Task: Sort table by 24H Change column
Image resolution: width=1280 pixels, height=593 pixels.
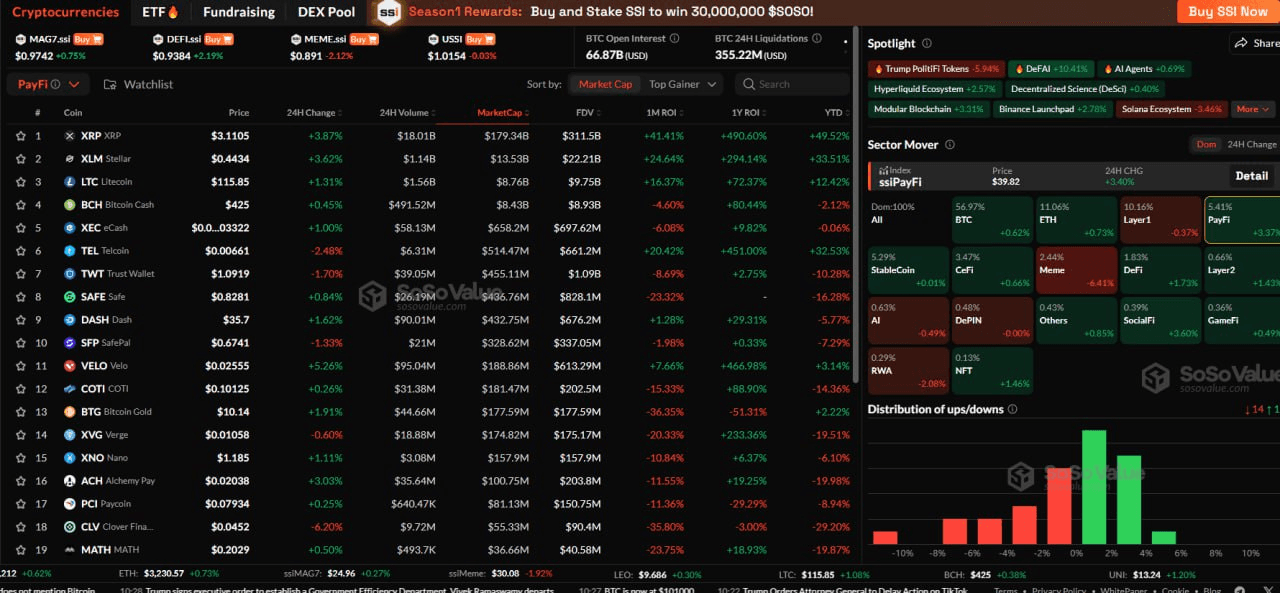Action: pos(313,113)
